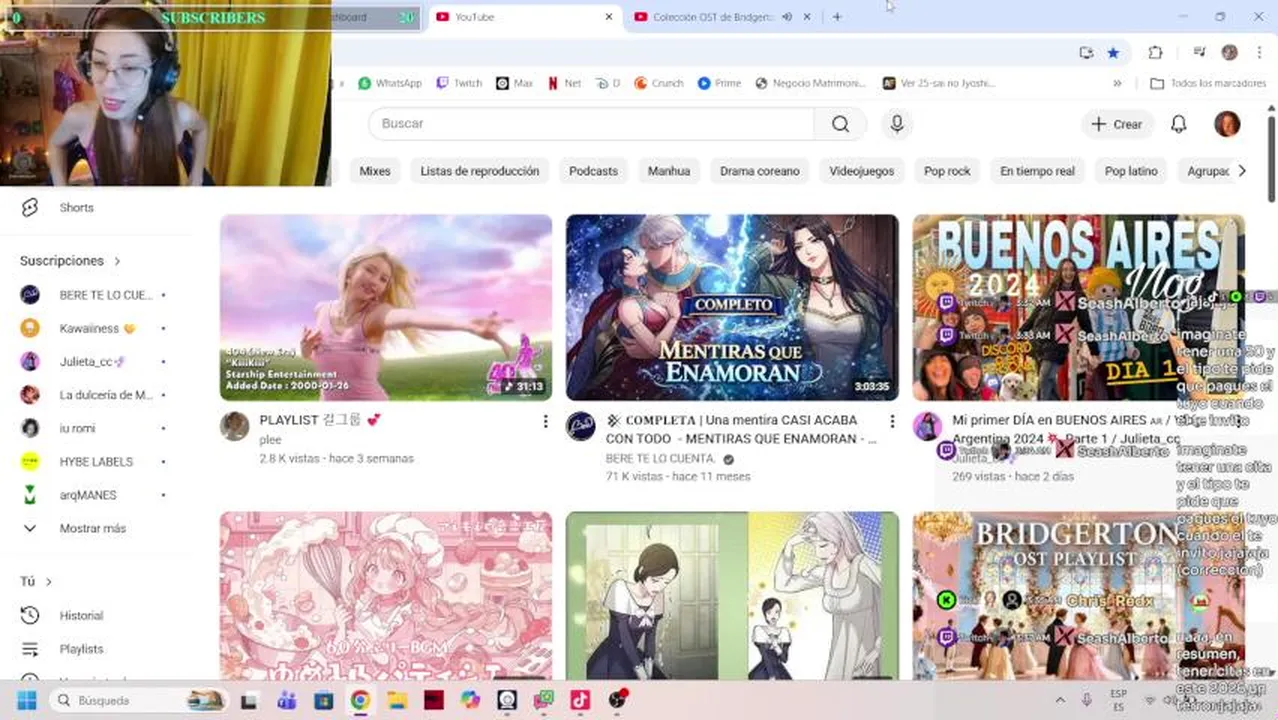Start voice search with the microphone icon
1278x720 pixels.
click(x=897, y=123)
